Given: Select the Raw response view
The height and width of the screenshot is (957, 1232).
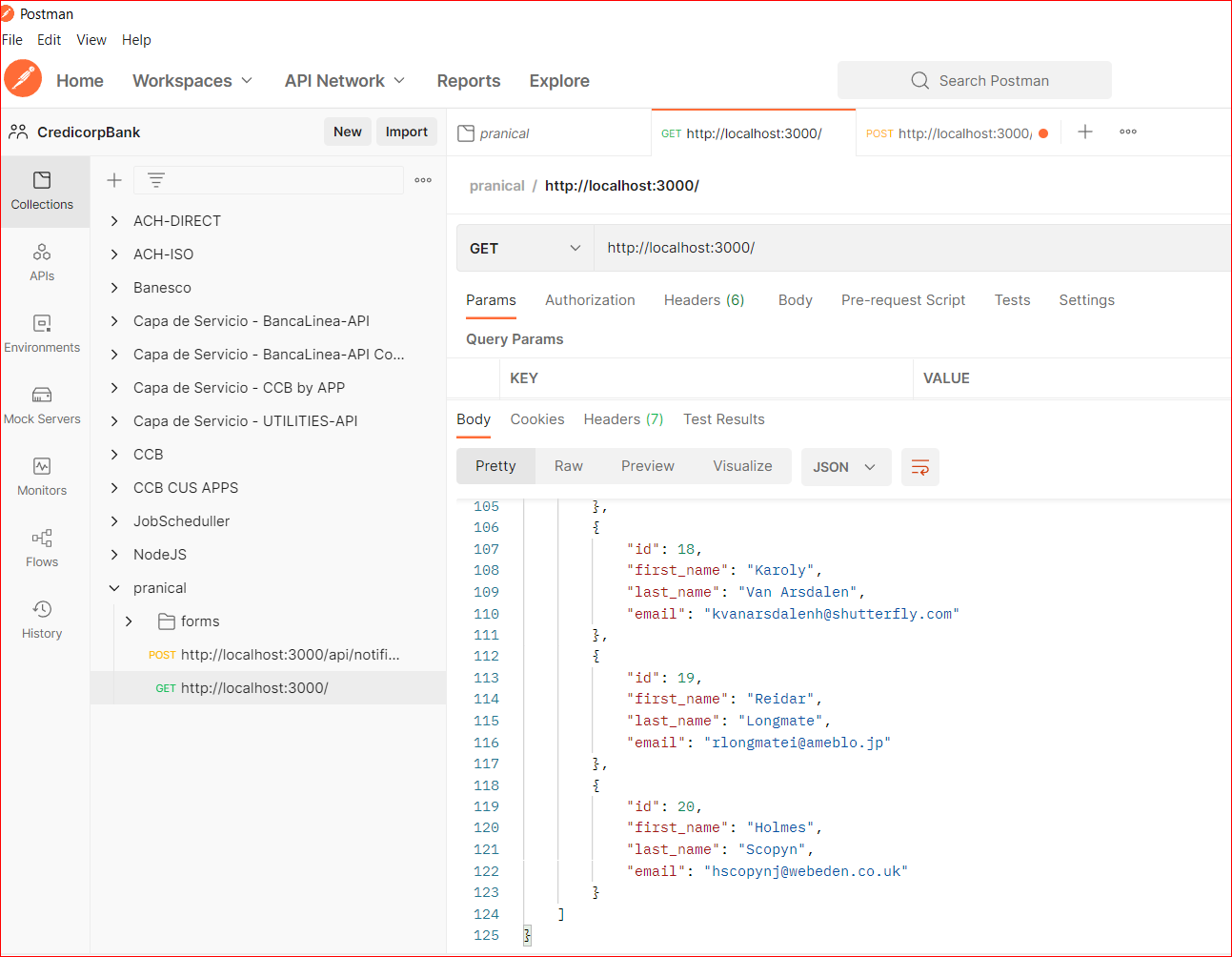Looking at the screenshot, I should point(569,466).
